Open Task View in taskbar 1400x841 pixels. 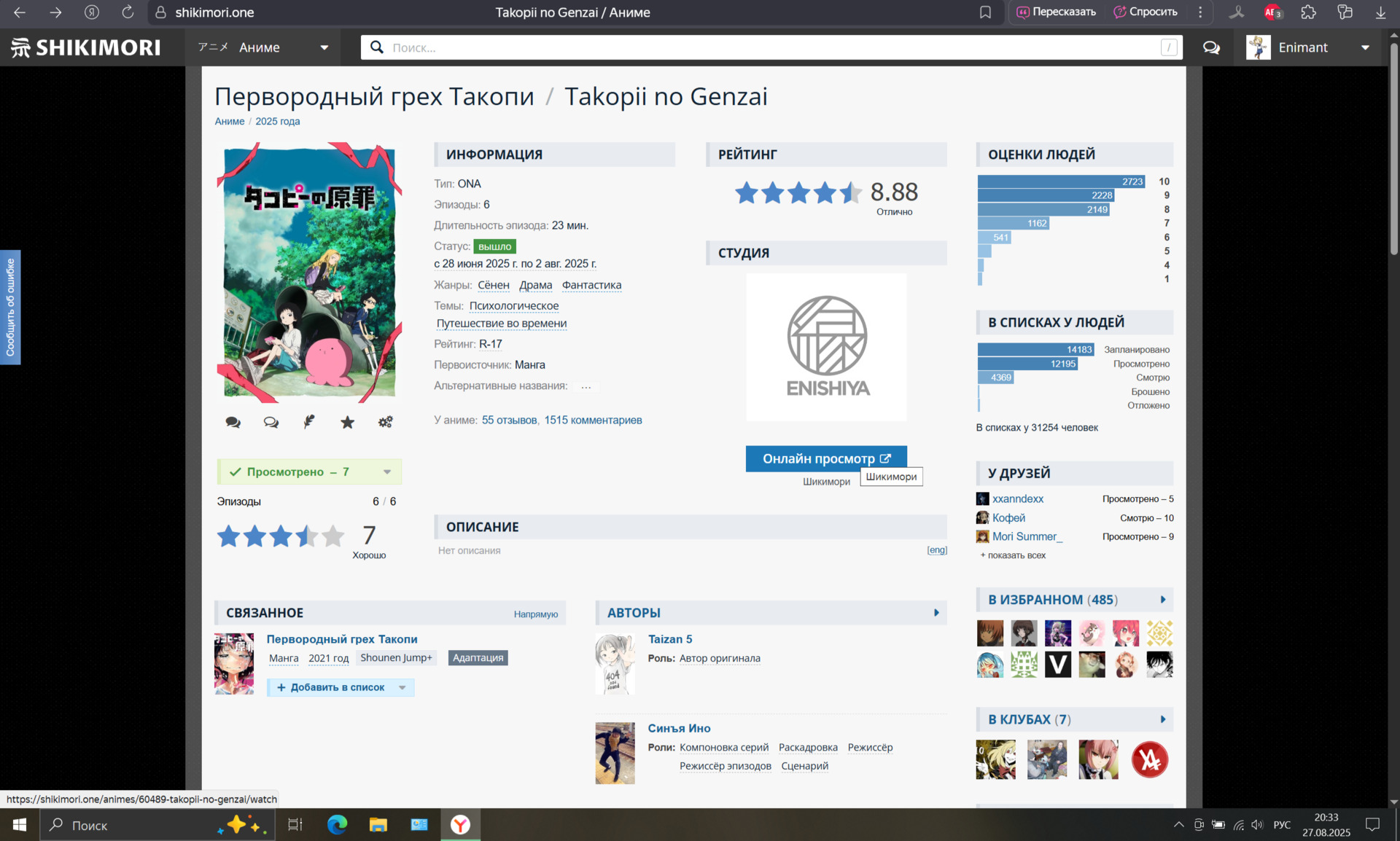[295, 825]
